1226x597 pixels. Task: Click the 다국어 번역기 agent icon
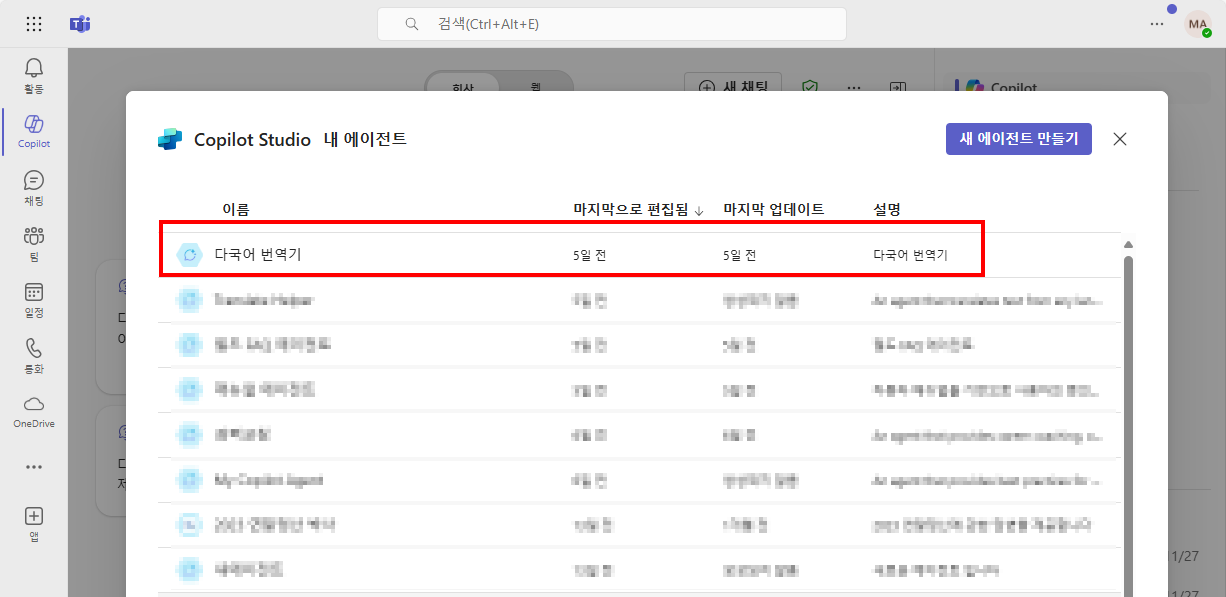coord(189,255)
